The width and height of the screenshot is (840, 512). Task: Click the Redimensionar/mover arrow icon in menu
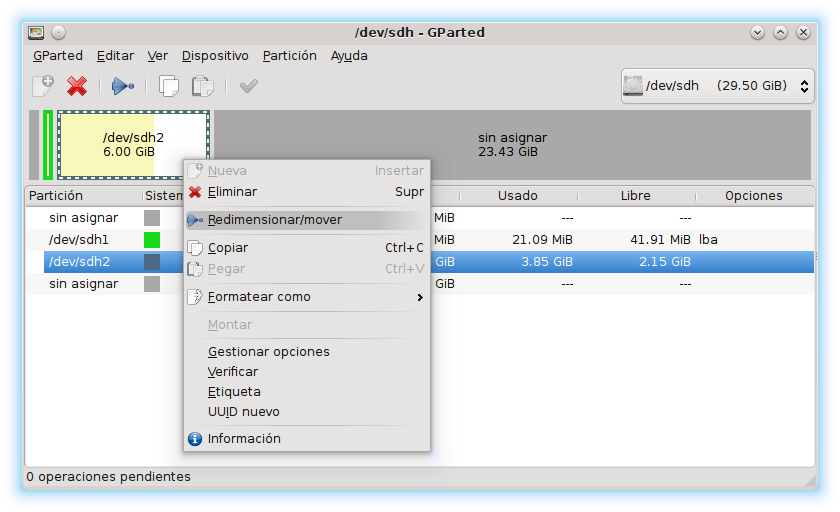pyautogui.click(x=195, y=220)
